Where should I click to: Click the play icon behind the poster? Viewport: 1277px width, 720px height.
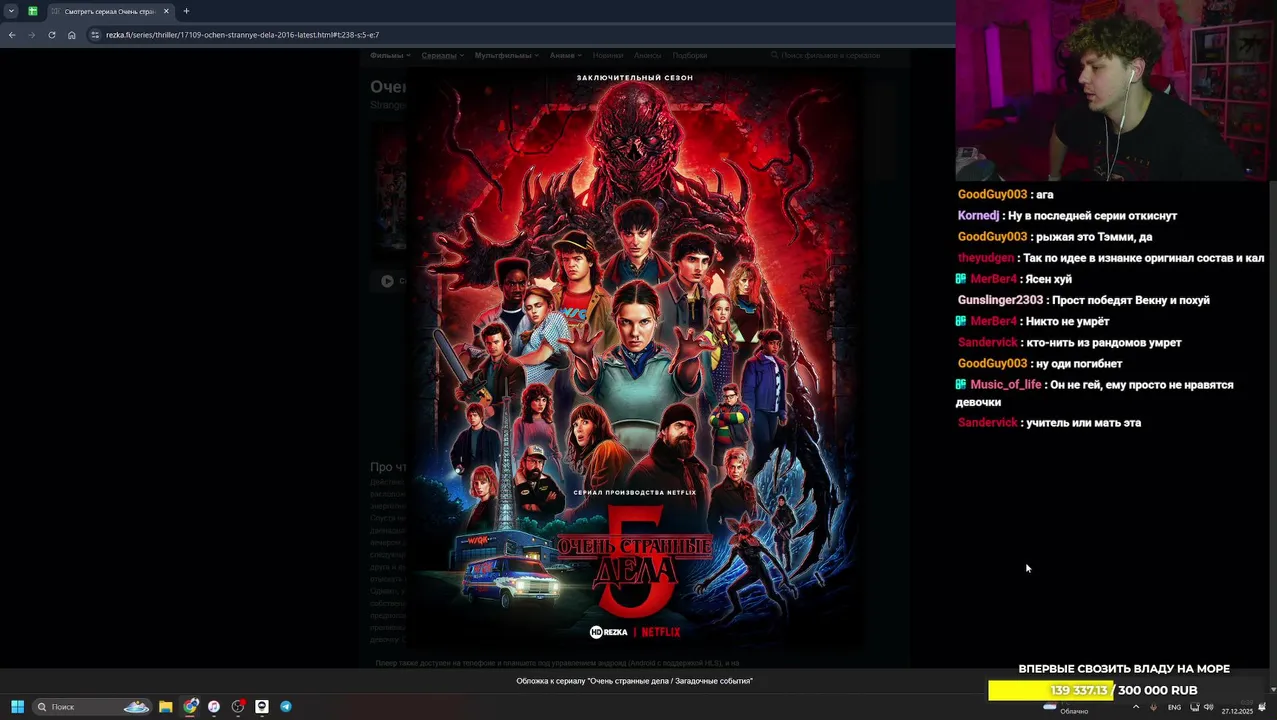point(387,281)
